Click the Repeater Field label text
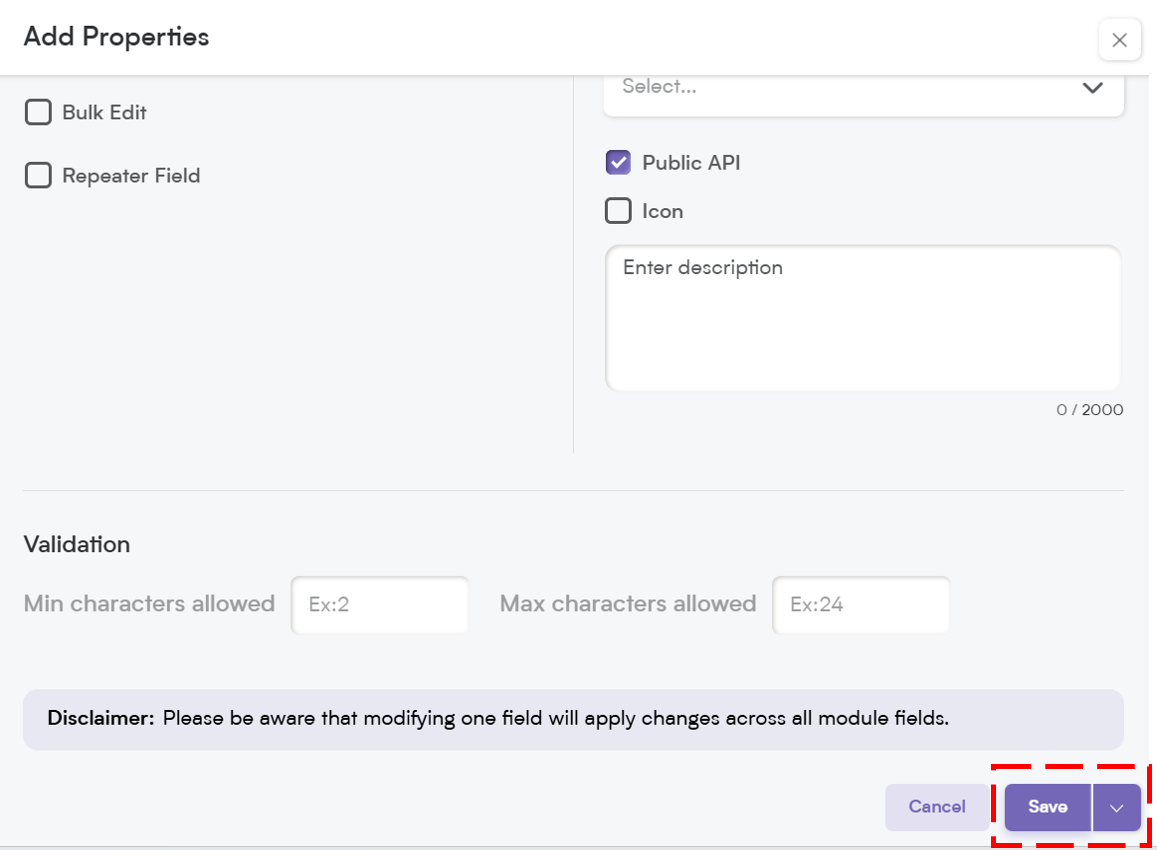Image resolution: width=1157 pixels, height=850 pixels. 131,176
